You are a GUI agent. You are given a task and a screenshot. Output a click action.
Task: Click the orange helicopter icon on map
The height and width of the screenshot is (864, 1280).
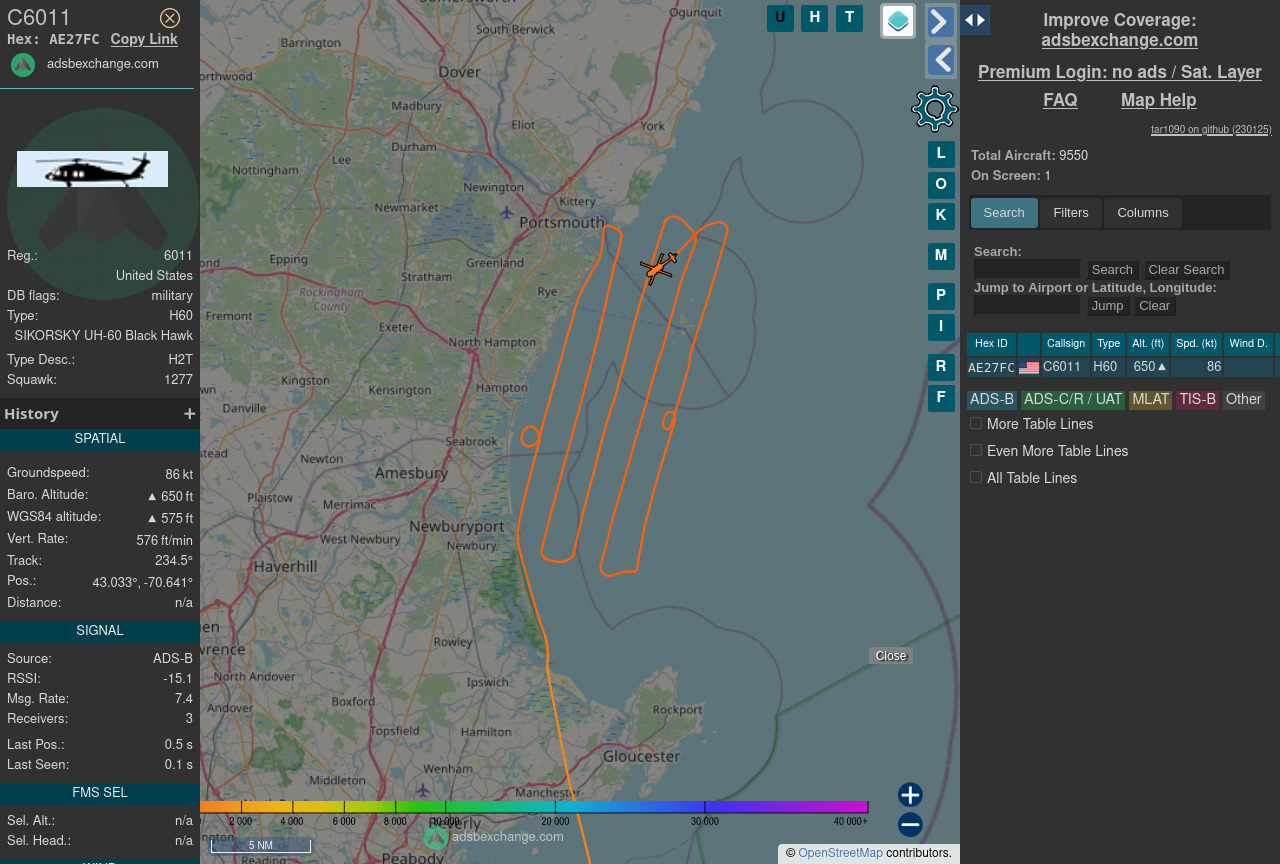click(x=658, y=267)
